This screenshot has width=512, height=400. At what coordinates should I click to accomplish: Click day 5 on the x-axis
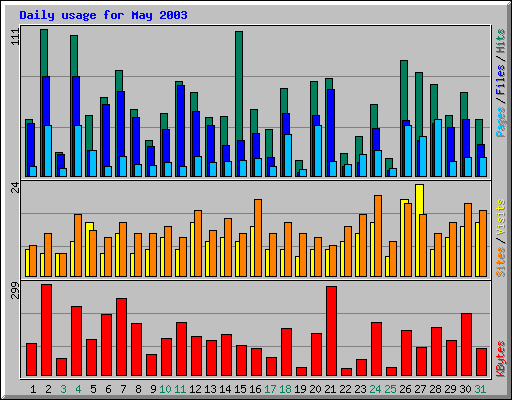coord(93,389)
